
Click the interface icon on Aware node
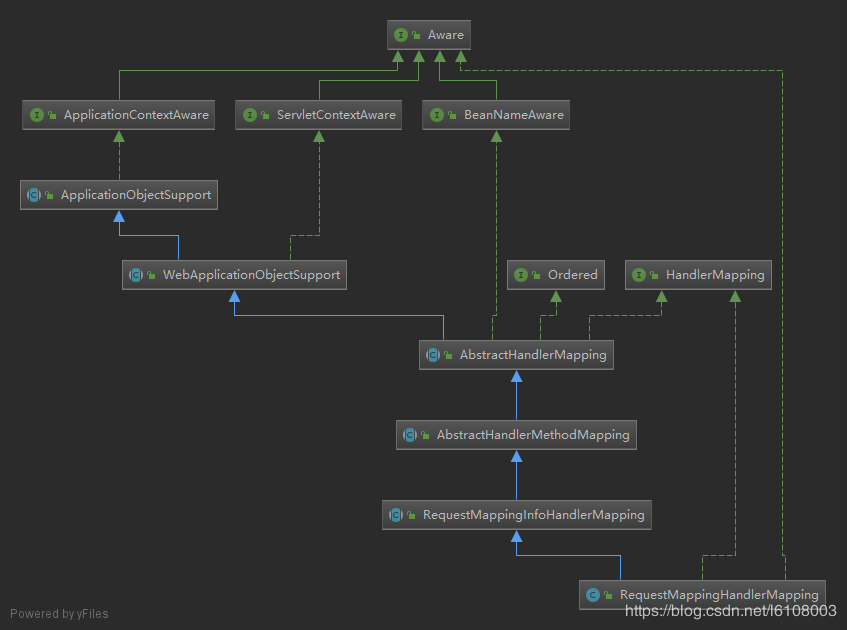(x=401, y=35)
